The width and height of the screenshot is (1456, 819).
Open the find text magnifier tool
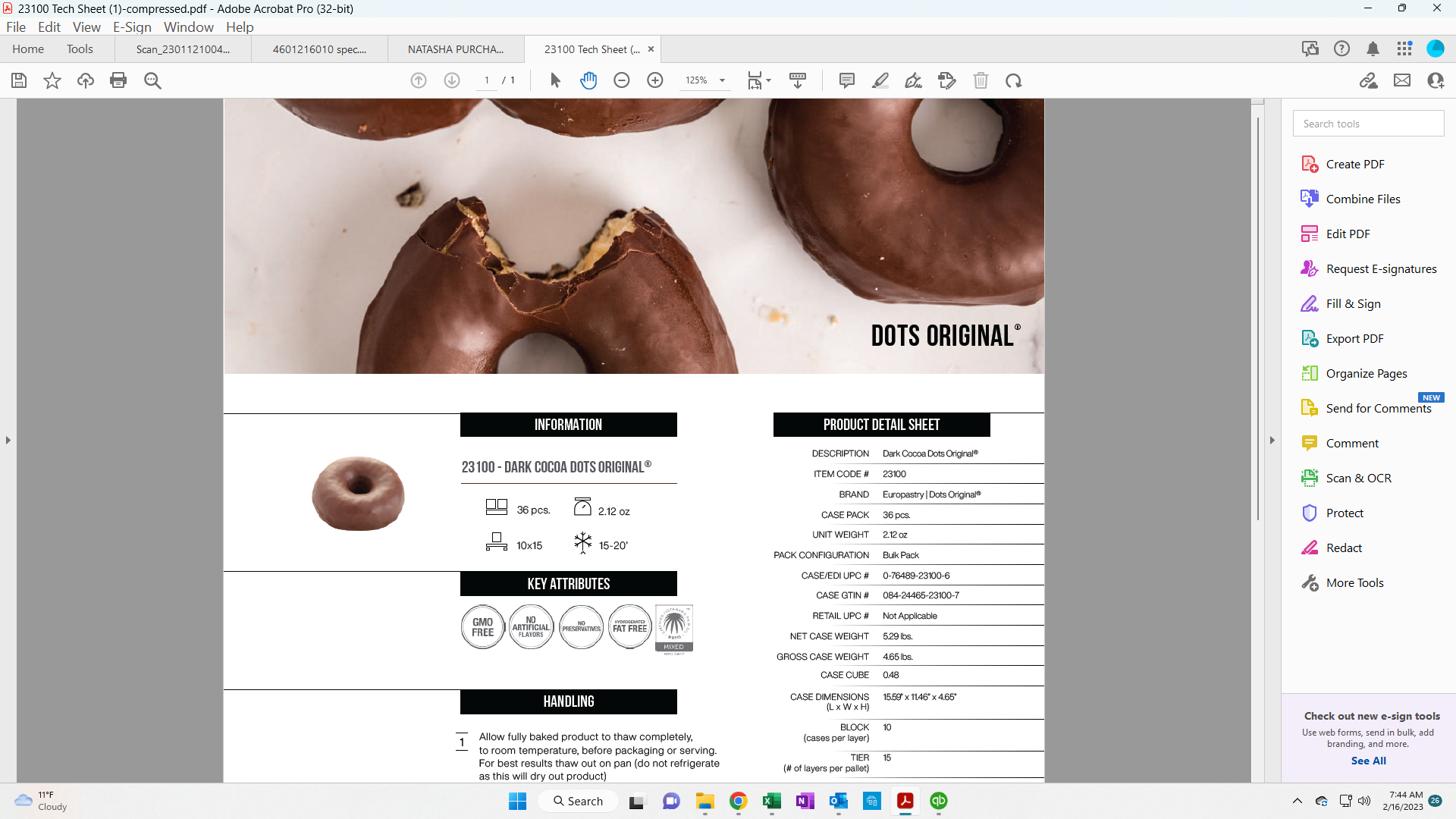(152, 80)
